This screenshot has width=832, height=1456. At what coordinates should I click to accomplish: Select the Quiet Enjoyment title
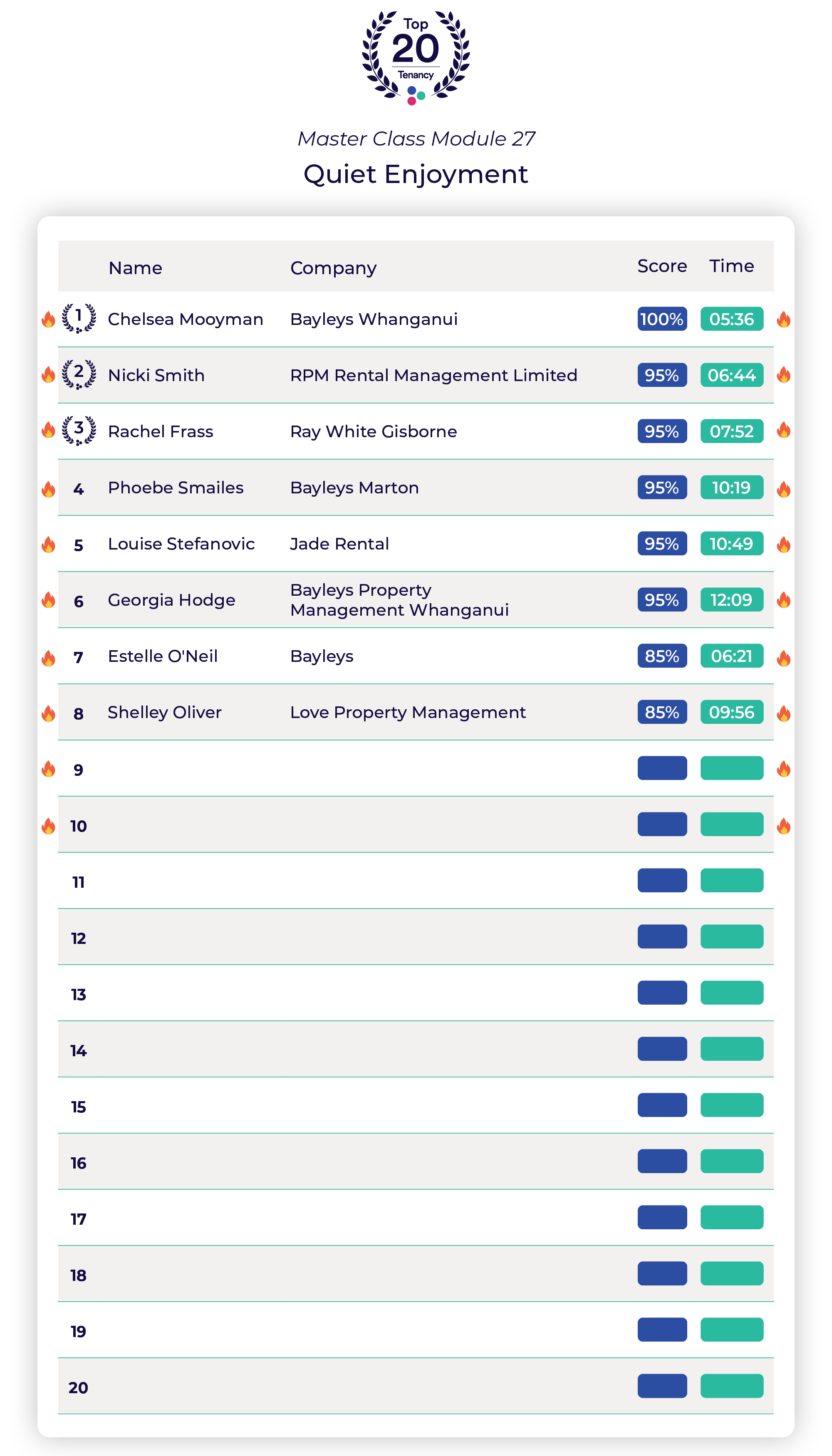(416, 174)
